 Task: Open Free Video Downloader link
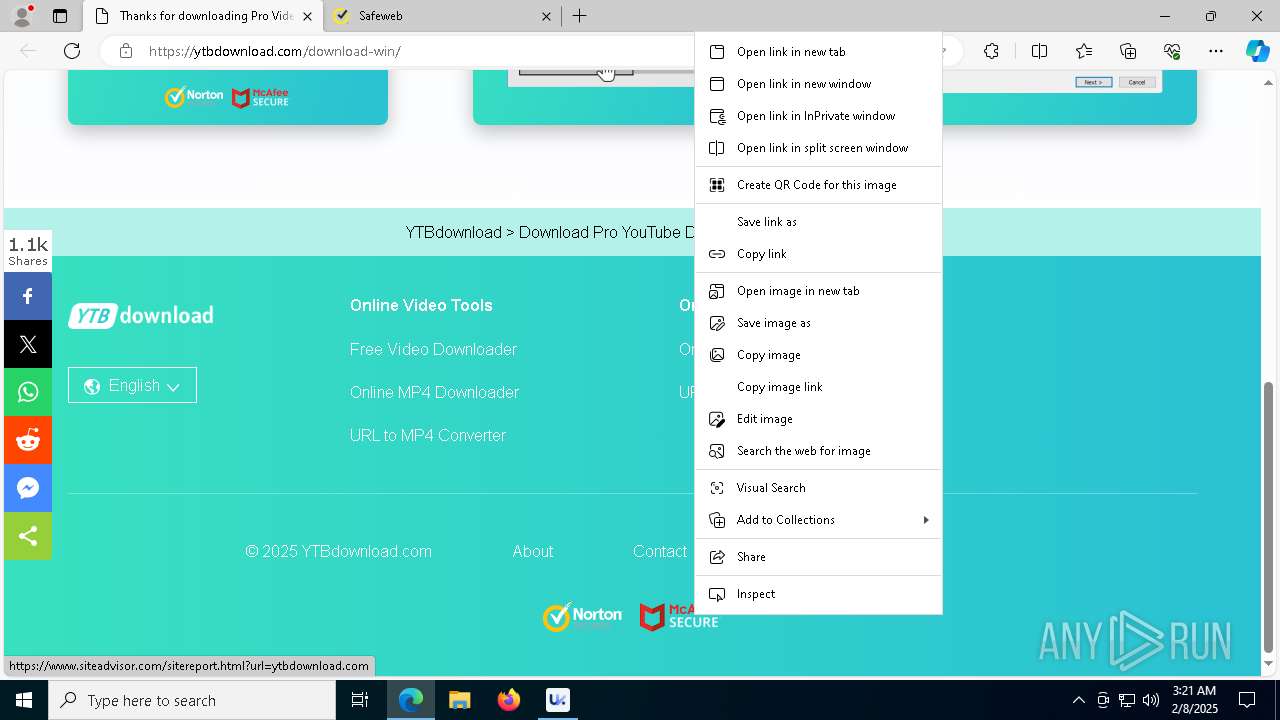pyautogui.click(x=433, y=349)
